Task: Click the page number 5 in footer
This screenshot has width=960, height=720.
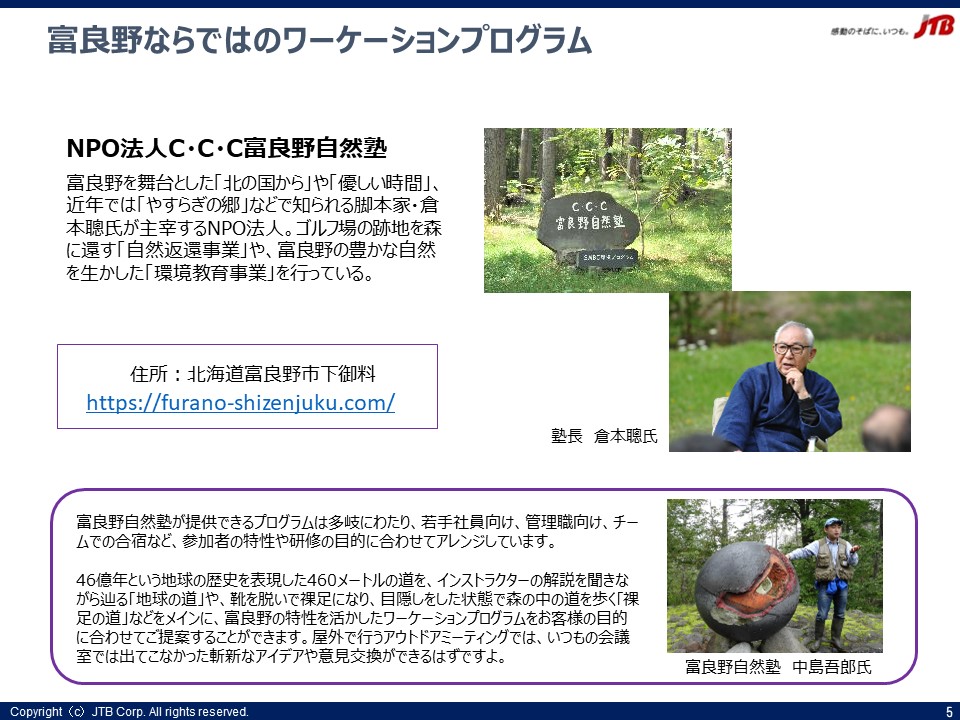Action: 949,712
